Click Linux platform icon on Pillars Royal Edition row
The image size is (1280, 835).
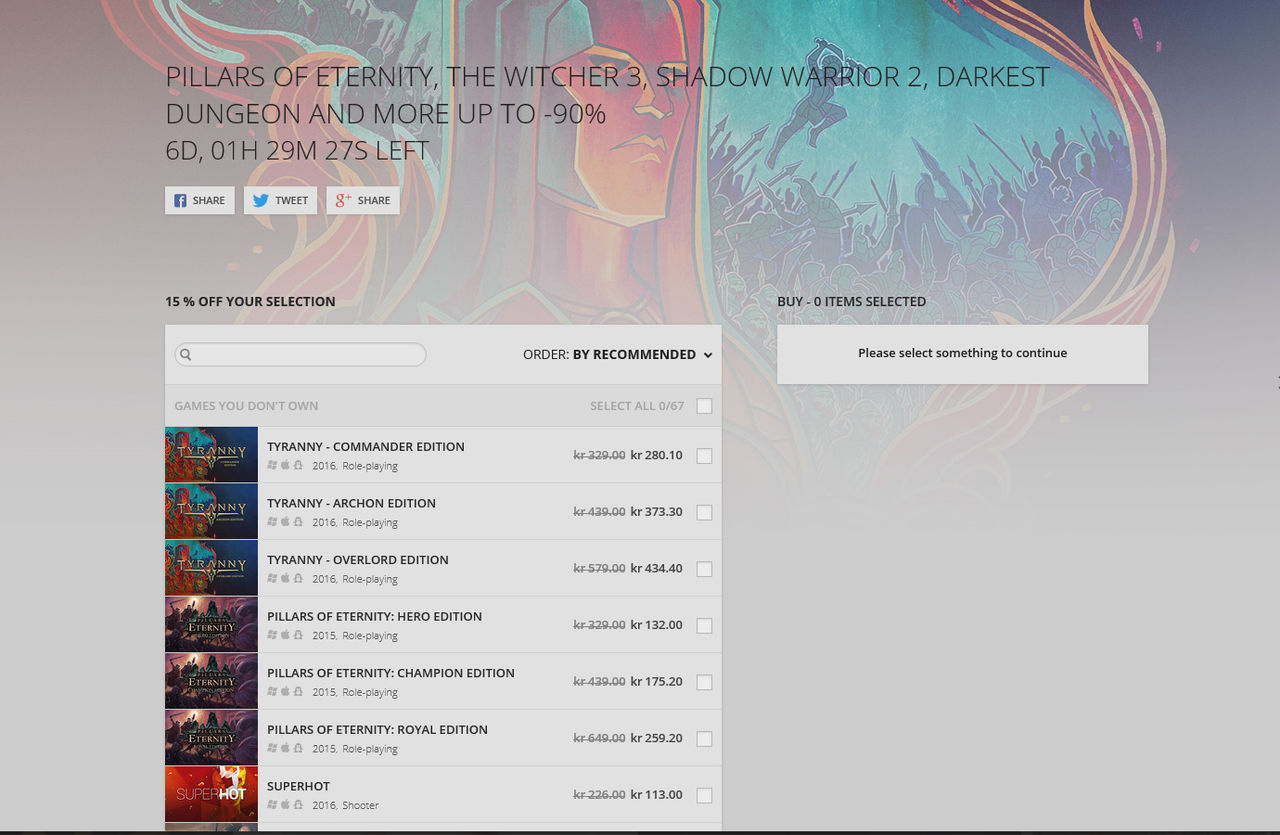point(298,748)
